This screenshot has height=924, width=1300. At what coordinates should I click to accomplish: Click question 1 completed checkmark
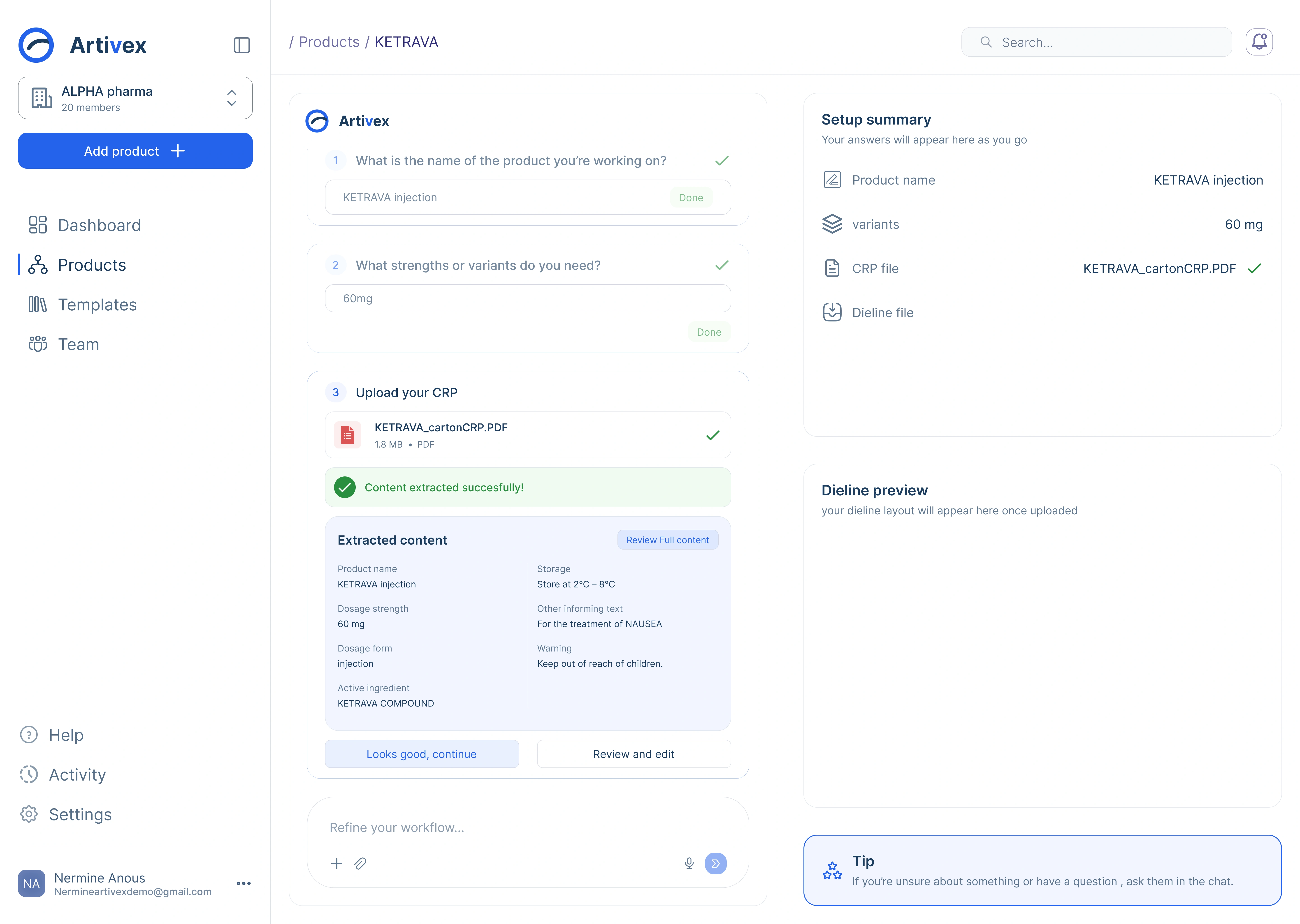(x=722, y=161)
